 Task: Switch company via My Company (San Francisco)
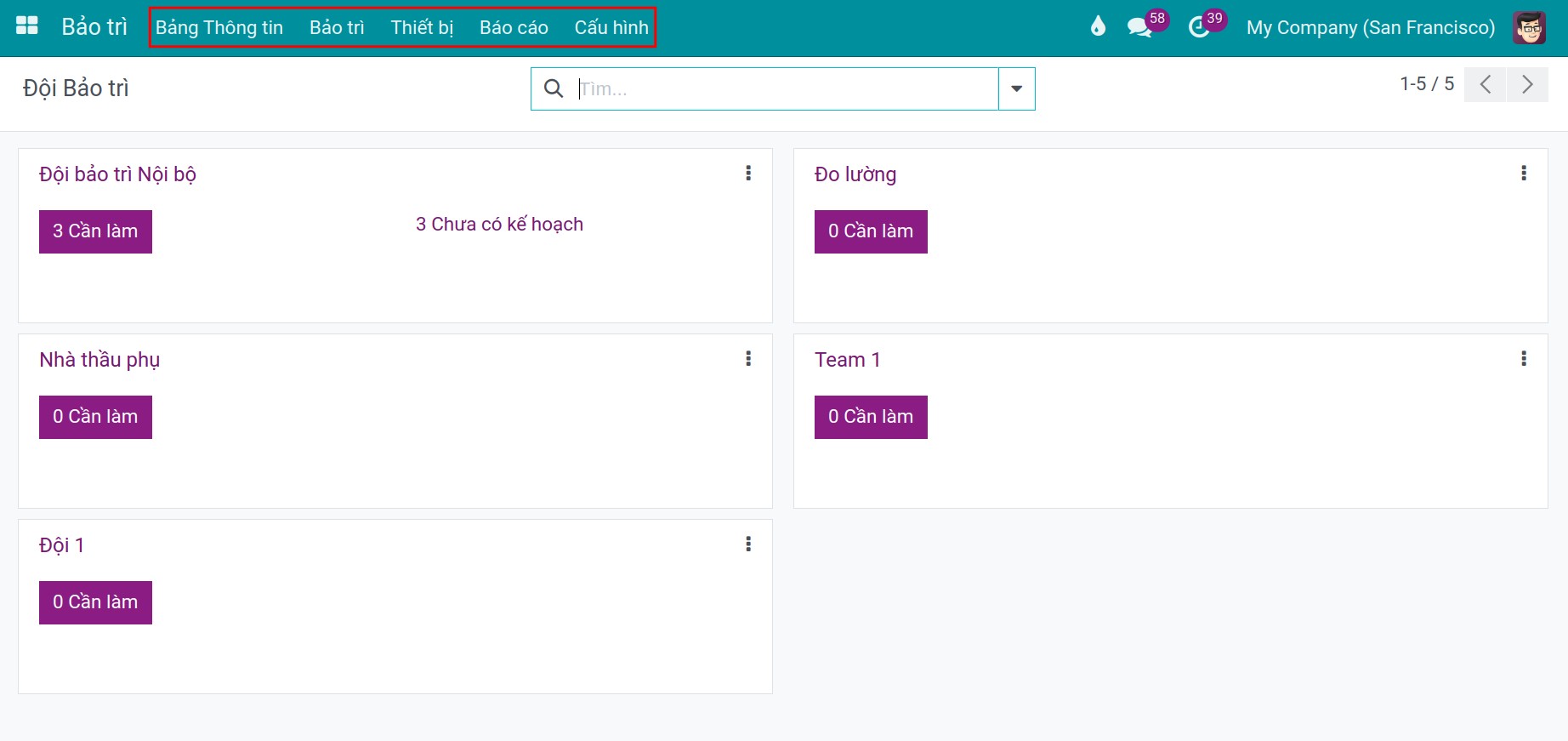1371,27
